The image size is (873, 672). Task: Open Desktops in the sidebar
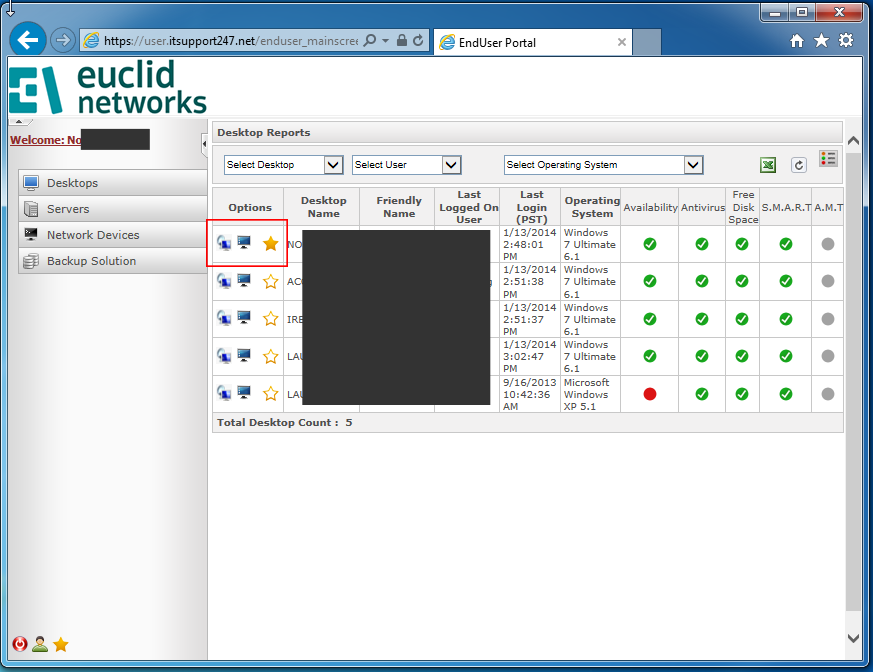[x=113, y=183]
